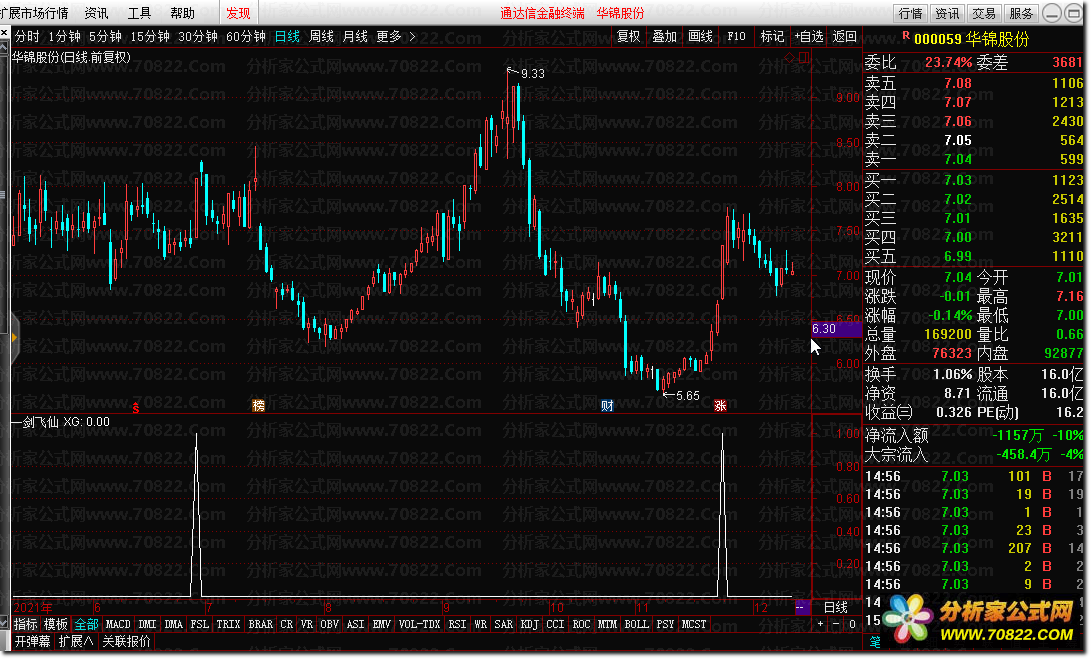Switch the indicator to OBV
This screenshot has width=1092, height=659.
click(329, 624)
